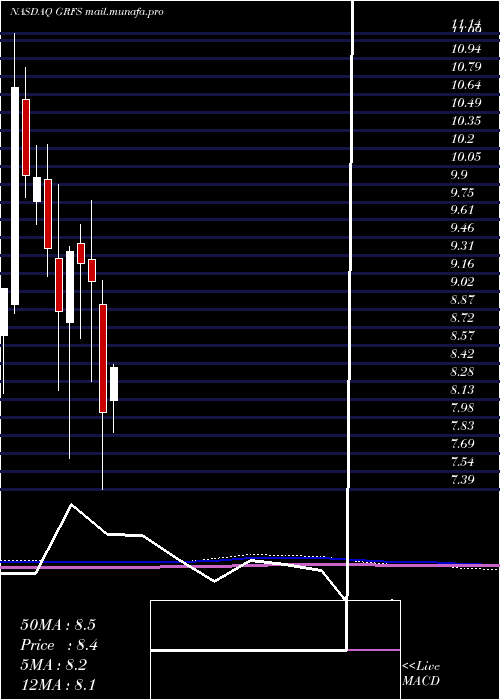Click the NASDAQ GRFS mail.munafa.pro title text

pyautogui.click(x=86, y=12)
